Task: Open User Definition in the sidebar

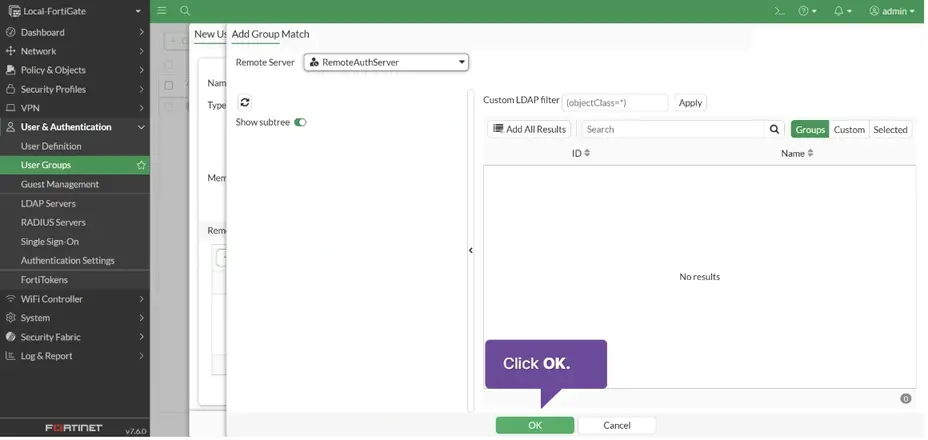Action: click(x=75, y=146)
